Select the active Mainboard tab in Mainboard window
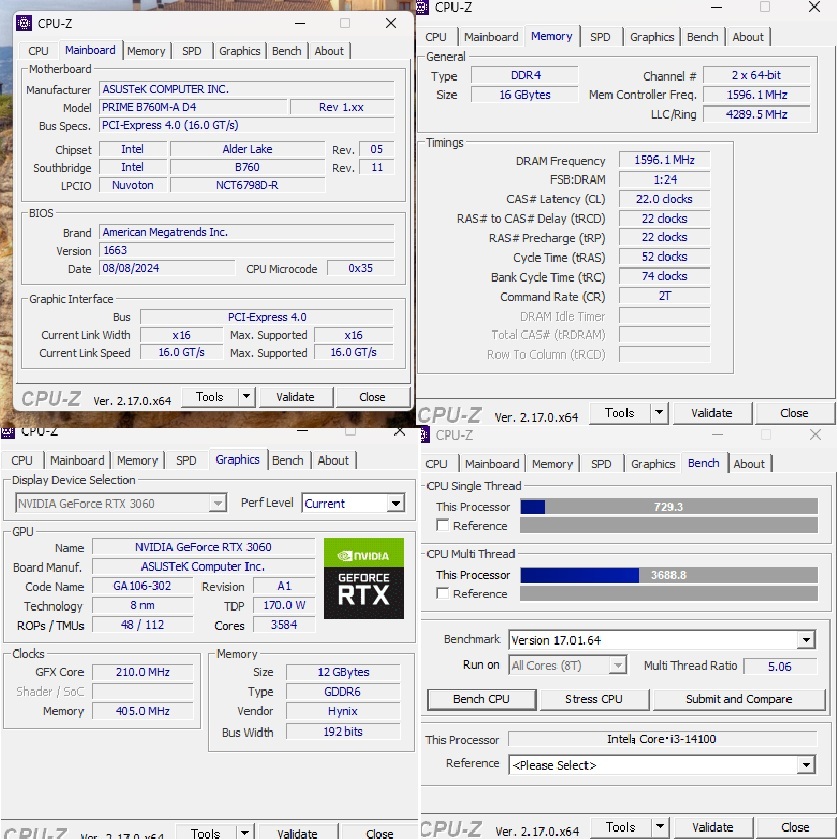Screen dimensions: 837x839 click(x=90, y=50)
